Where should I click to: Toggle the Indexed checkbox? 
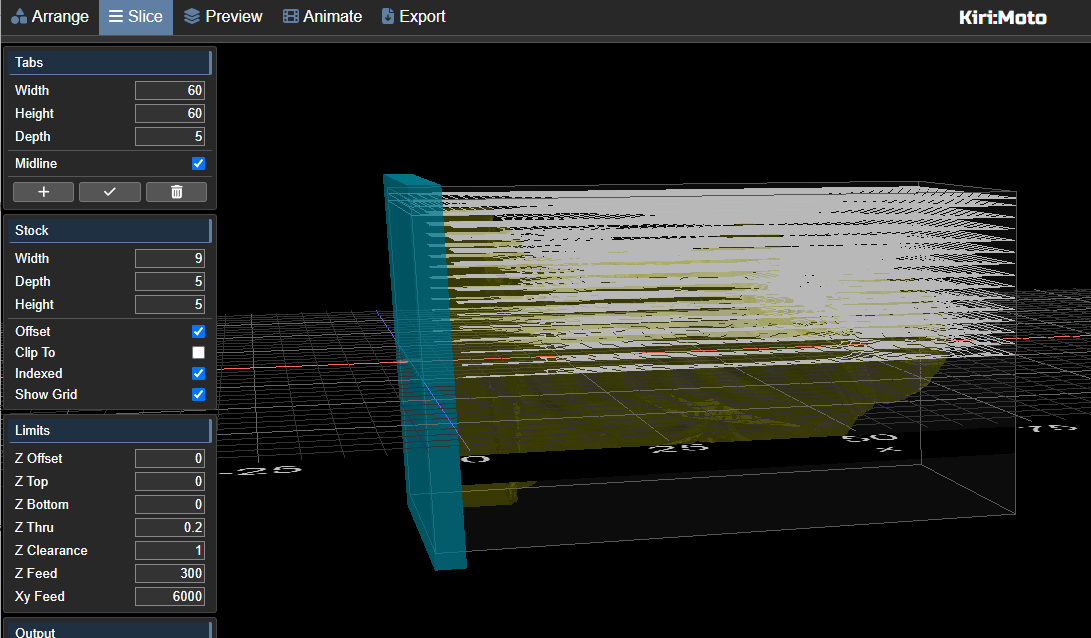pos(198,373)
